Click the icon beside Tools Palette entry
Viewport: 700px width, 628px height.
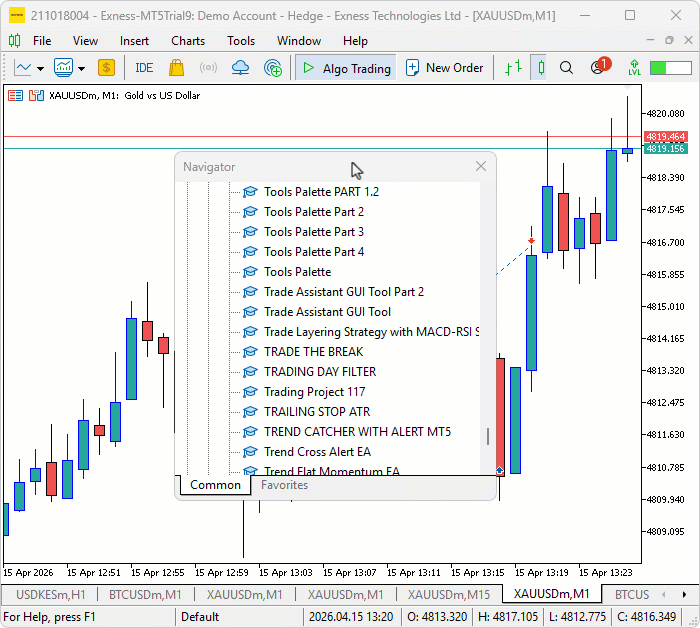pos(250,272)
